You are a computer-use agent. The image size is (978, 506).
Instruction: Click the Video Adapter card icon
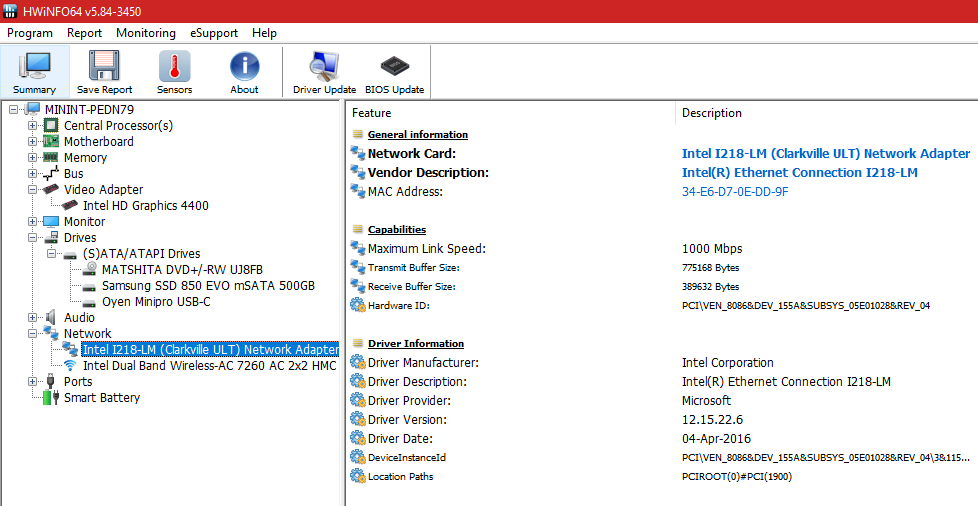(x=51, y=190)
